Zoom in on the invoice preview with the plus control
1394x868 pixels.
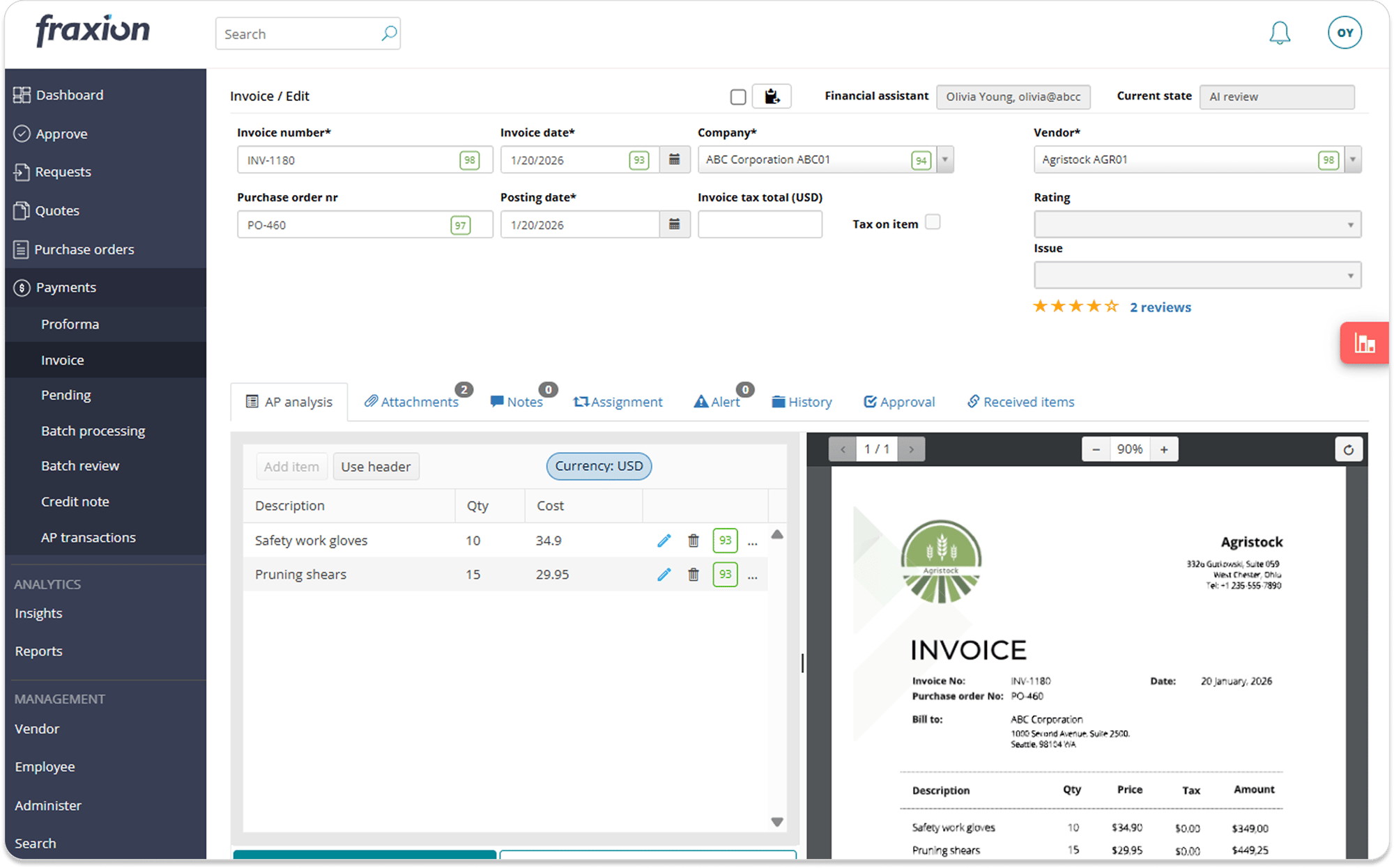tap(1164, 449)
